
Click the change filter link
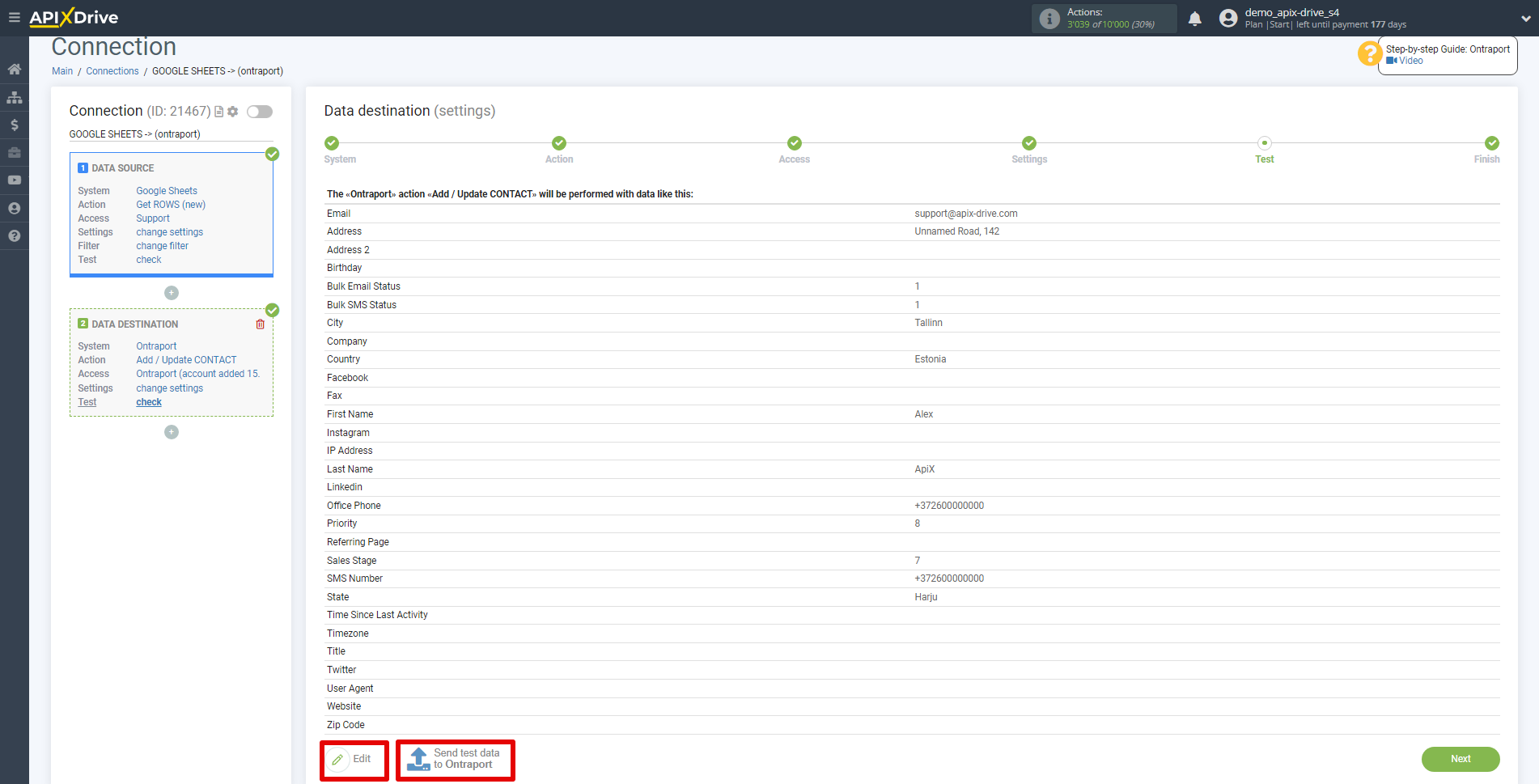pos(162,246)
